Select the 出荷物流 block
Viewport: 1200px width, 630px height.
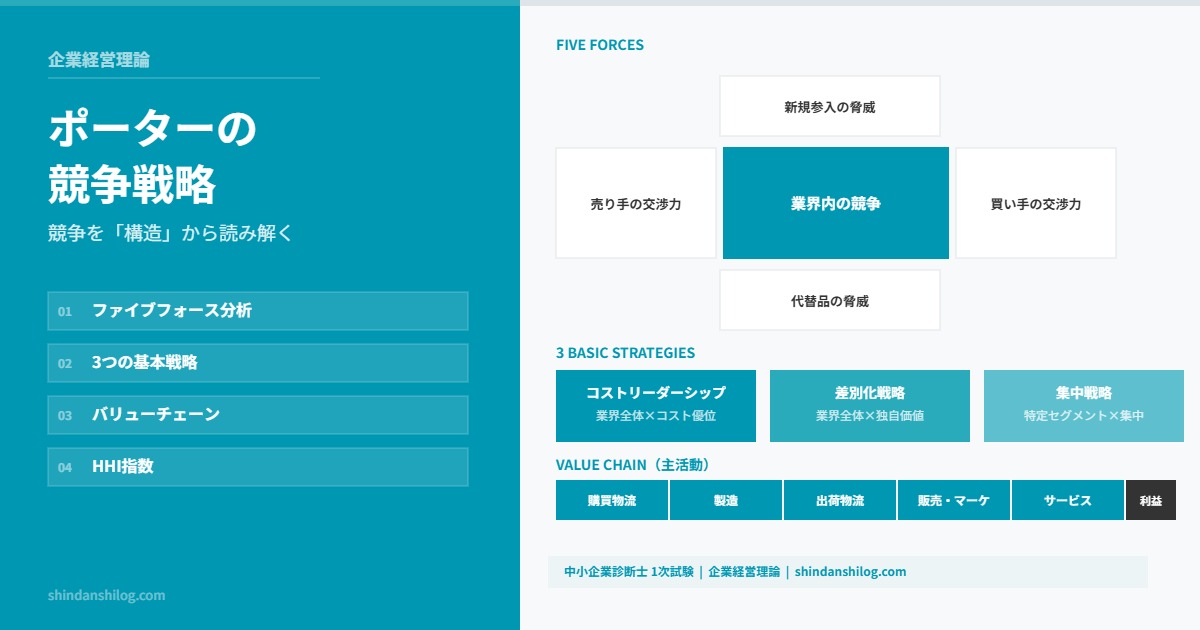point(840,500)
